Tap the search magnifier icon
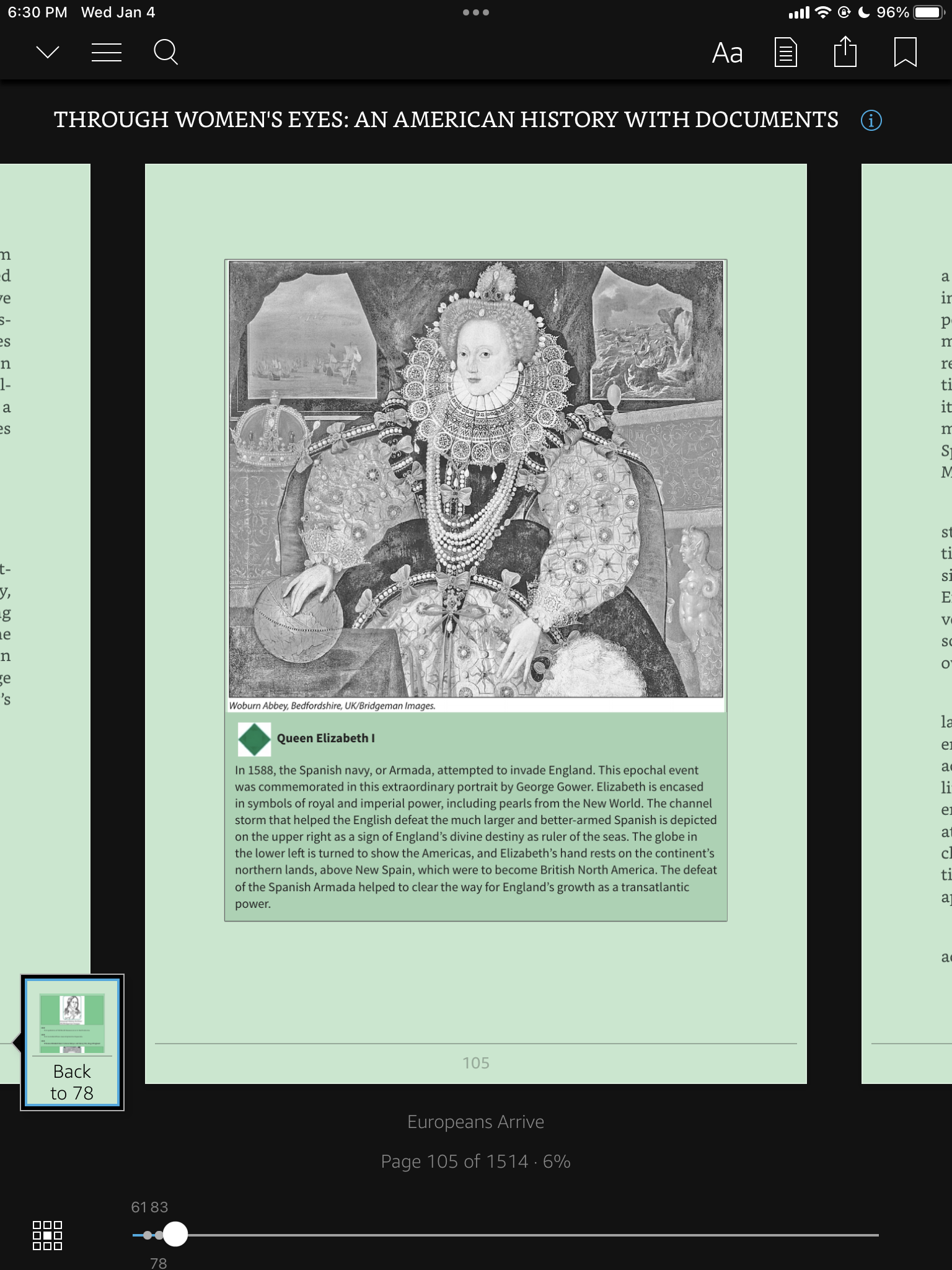This screenshot has height=1270, width=952. pos(165,53)
